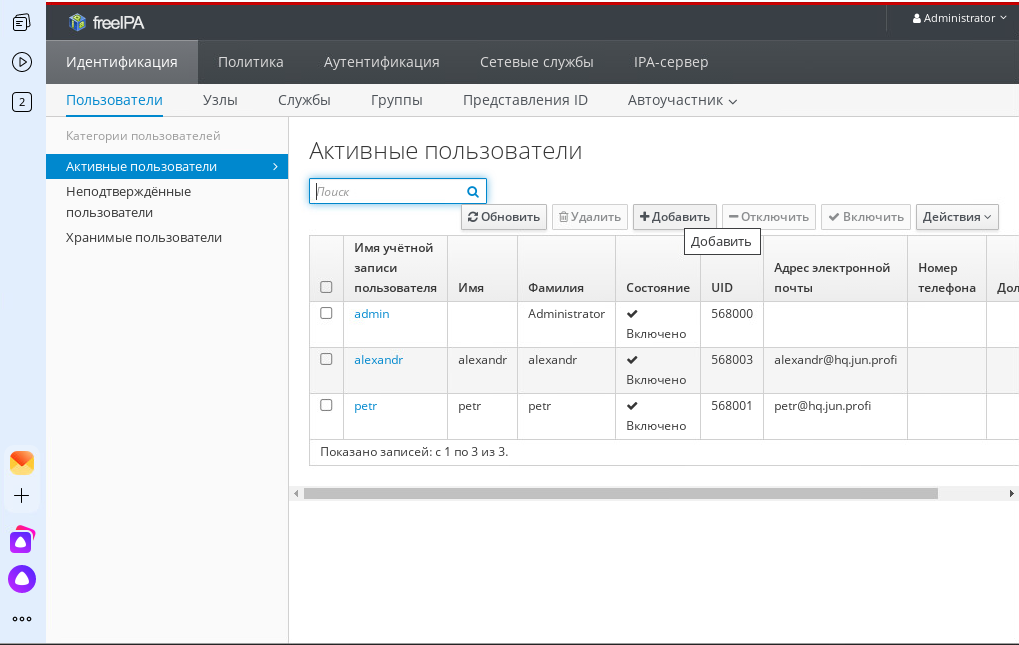1019x645 pixels.
Task: Click the search magnifier icon
Action: pos(473,191)
